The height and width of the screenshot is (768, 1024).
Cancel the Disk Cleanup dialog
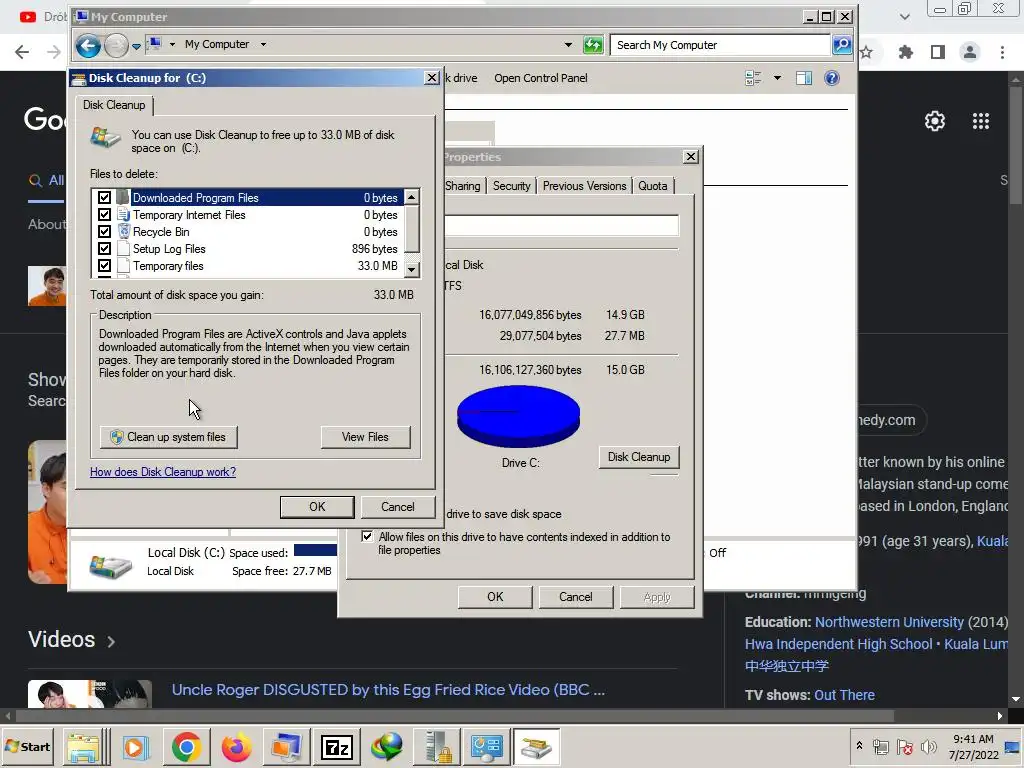(398, 507)
